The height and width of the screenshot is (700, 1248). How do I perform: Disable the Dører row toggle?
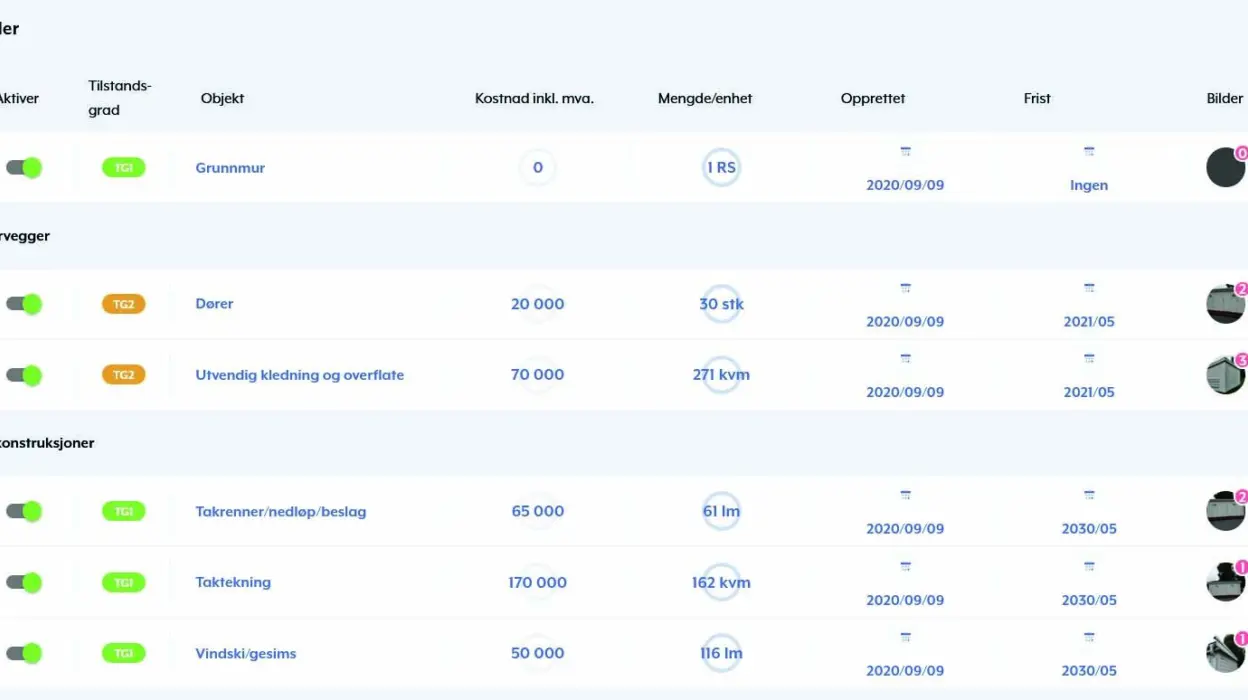24,304
